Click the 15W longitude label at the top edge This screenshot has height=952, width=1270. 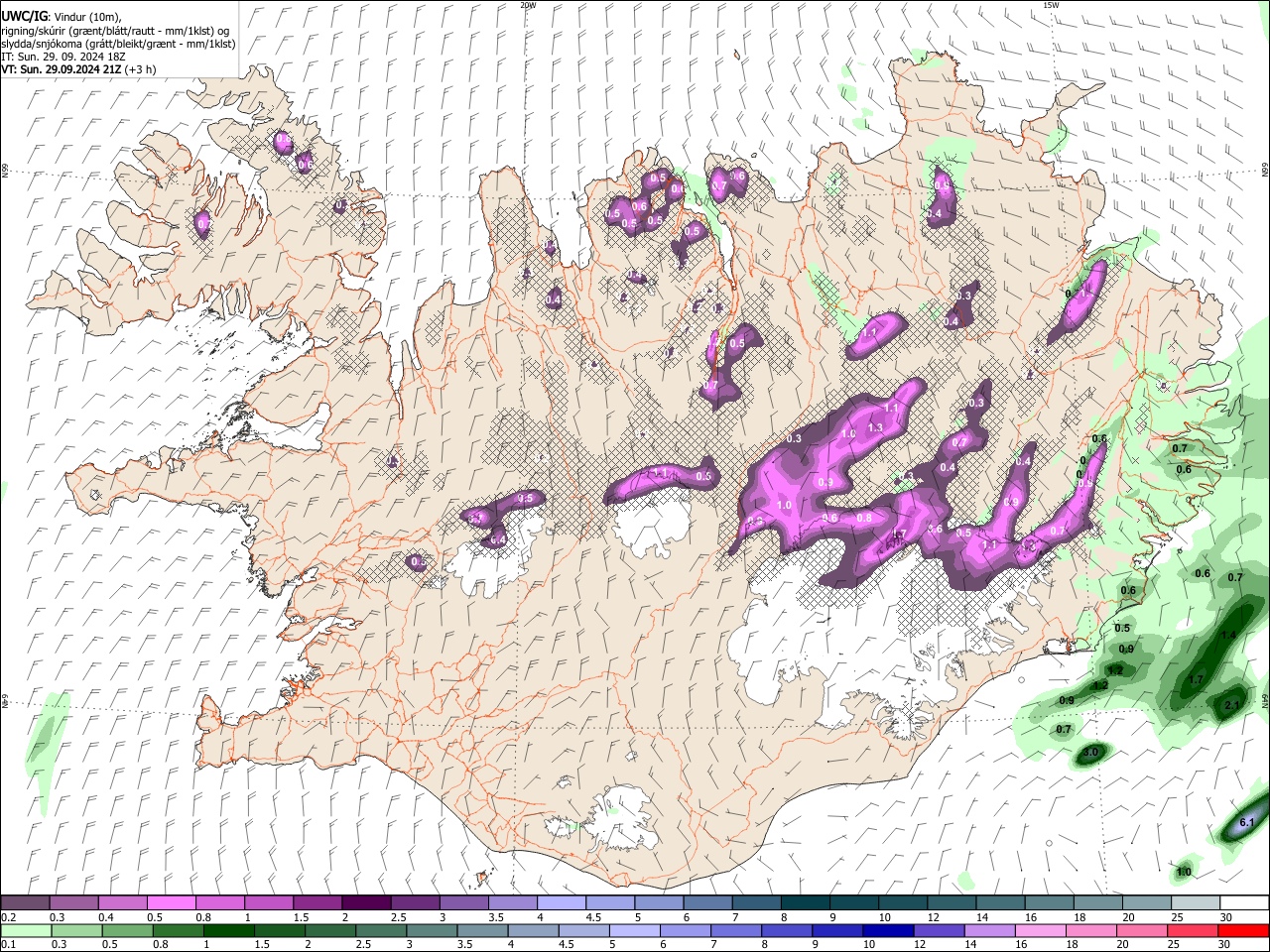[1050, 5]
